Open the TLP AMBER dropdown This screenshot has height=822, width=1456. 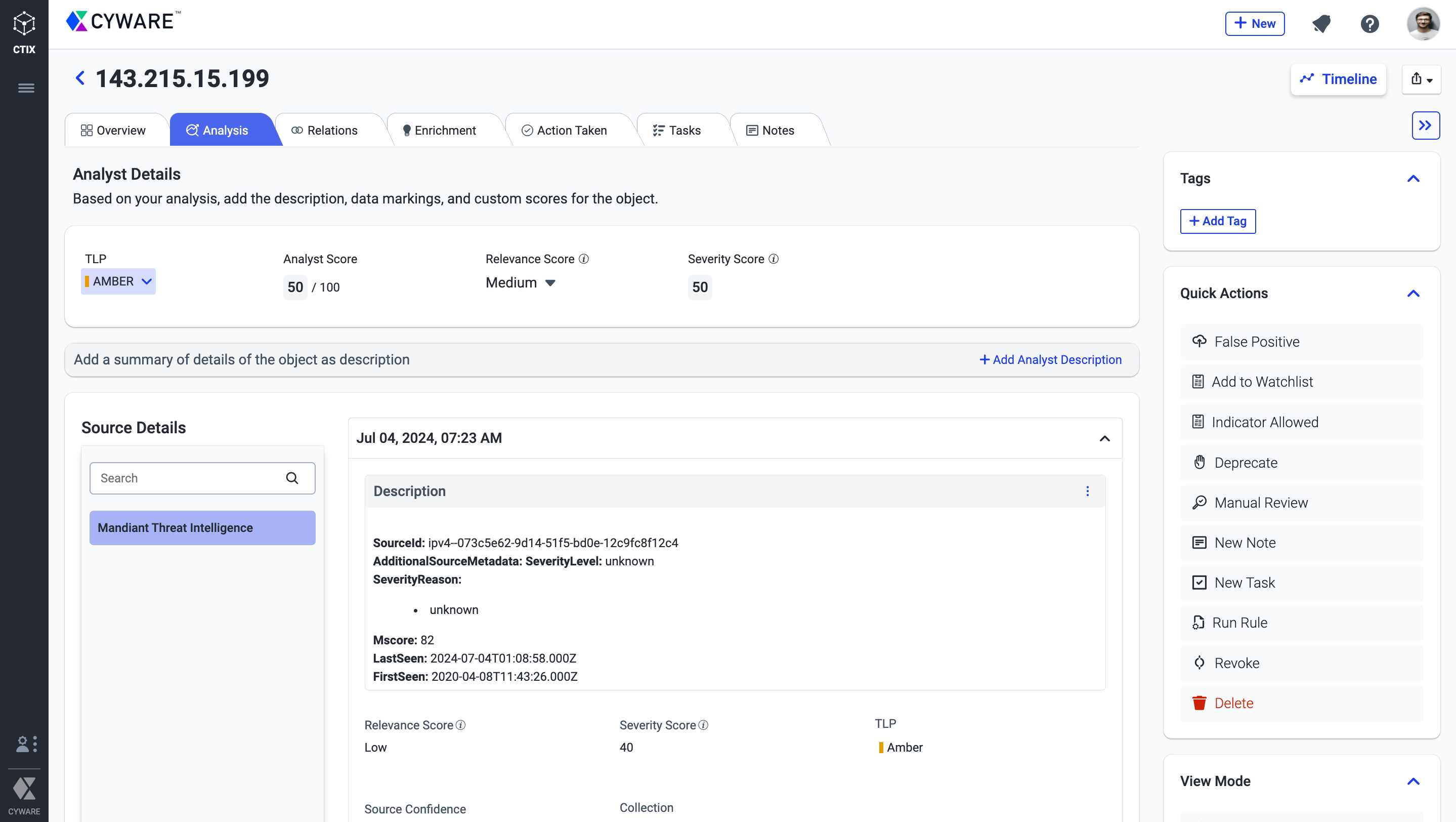118,281
